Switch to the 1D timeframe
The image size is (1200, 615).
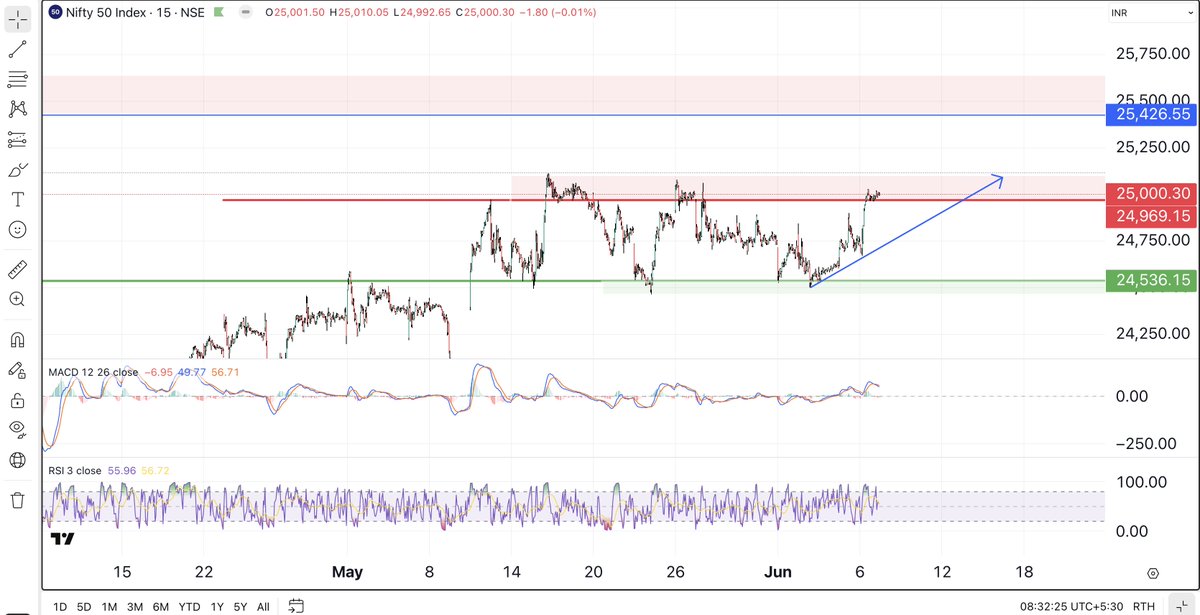(x=59, y=606)
